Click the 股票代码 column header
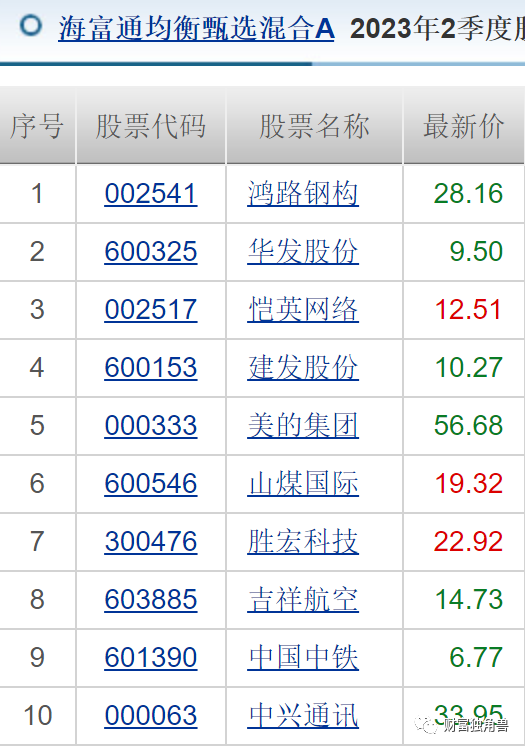This screenshot has width=525, height=749. pos(151,126)
